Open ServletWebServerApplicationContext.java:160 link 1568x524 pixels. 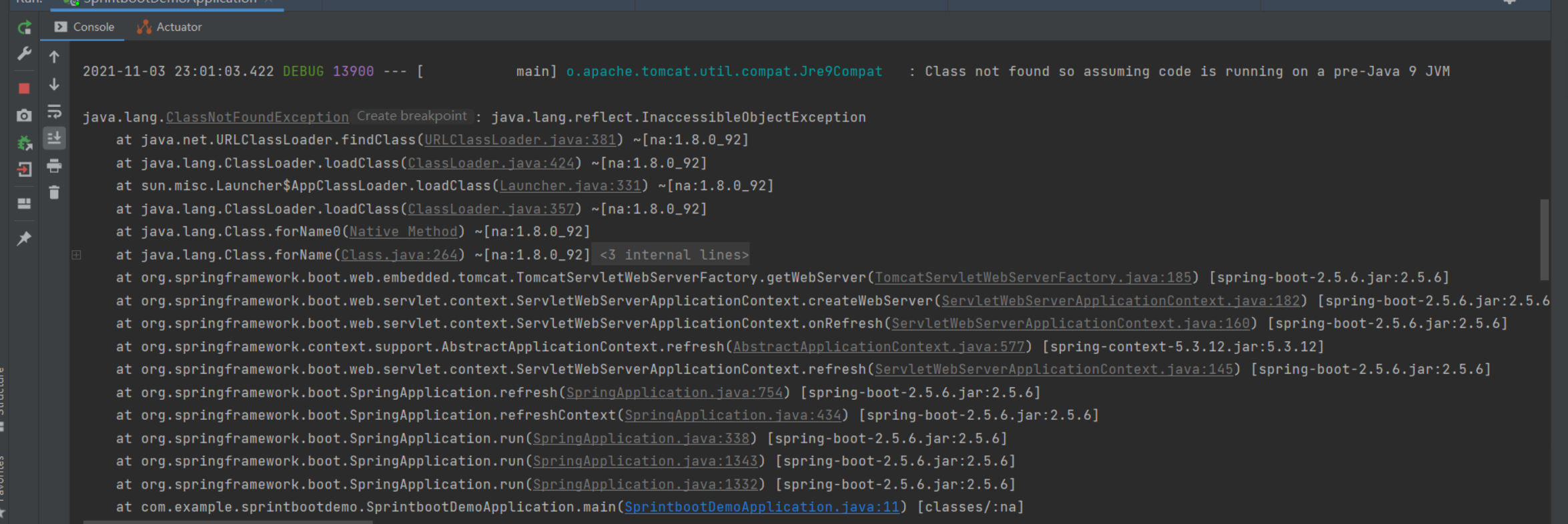coord(1071,324)
